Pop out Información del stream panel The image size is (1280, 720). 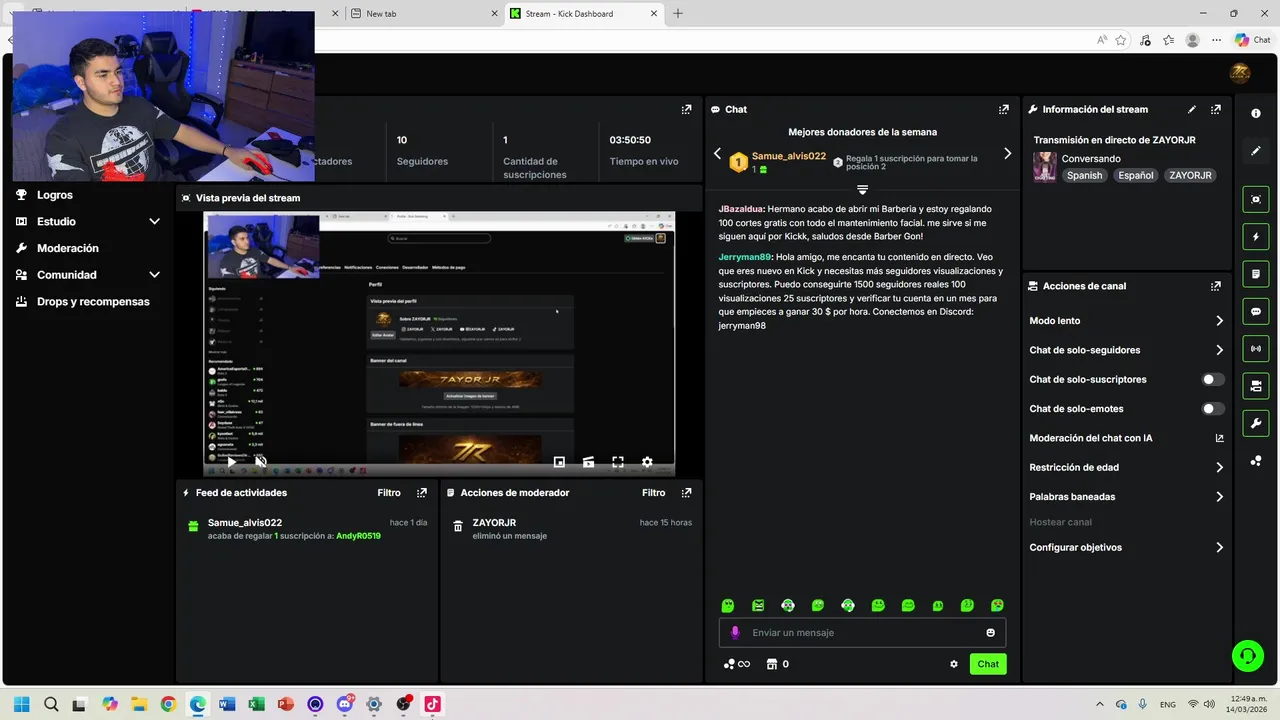pos(1216,109)
